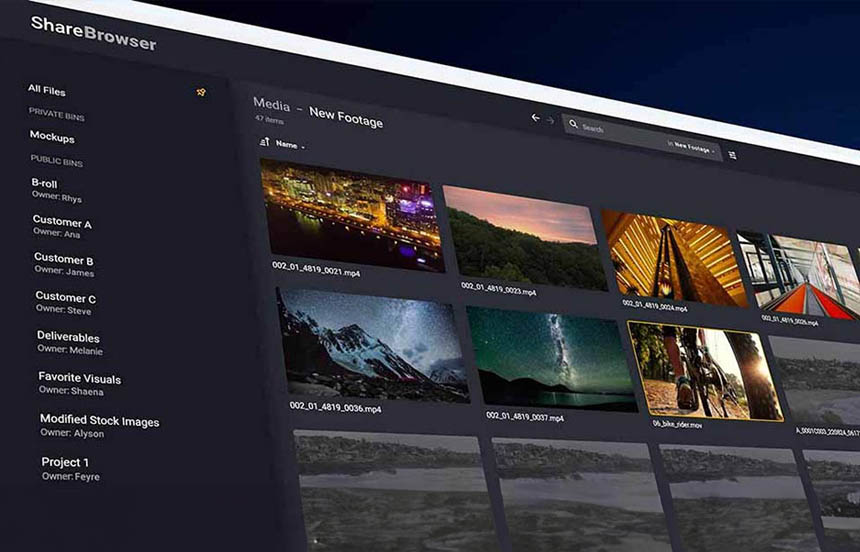Click the magnifier icon in search bar
This screenshot has height=552, width=860.
coord(573,124)
